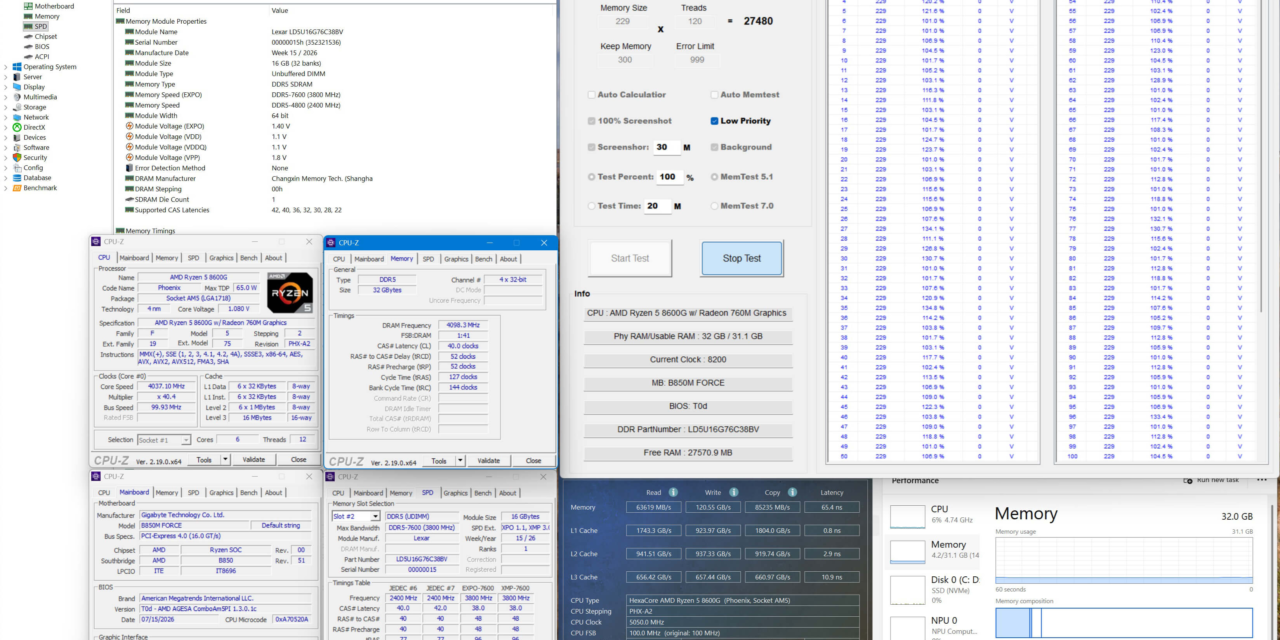This screenshot has width=1280, height=640.
Task: Uncheck the Low Priority checkbox
Action: [x=715, y=121]
